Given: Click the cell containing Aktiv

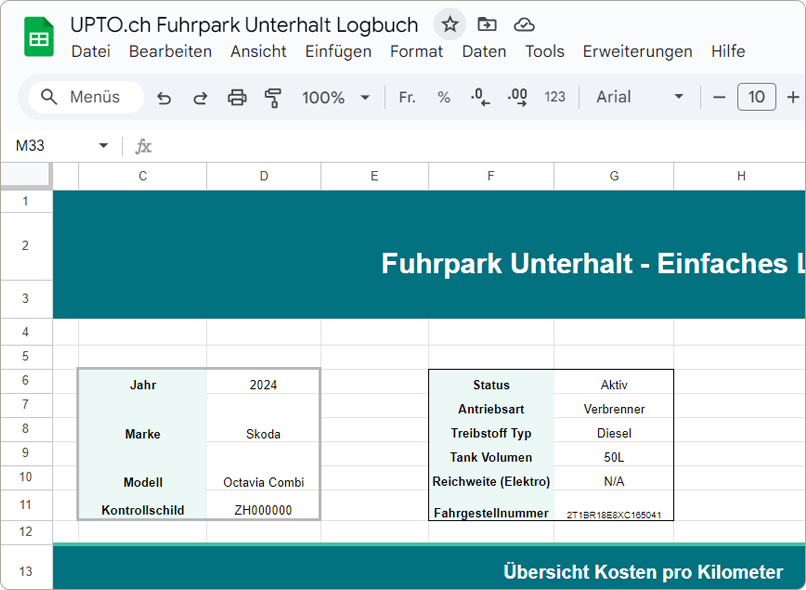Looking at the screenshot, I should (x=614, y=382).
